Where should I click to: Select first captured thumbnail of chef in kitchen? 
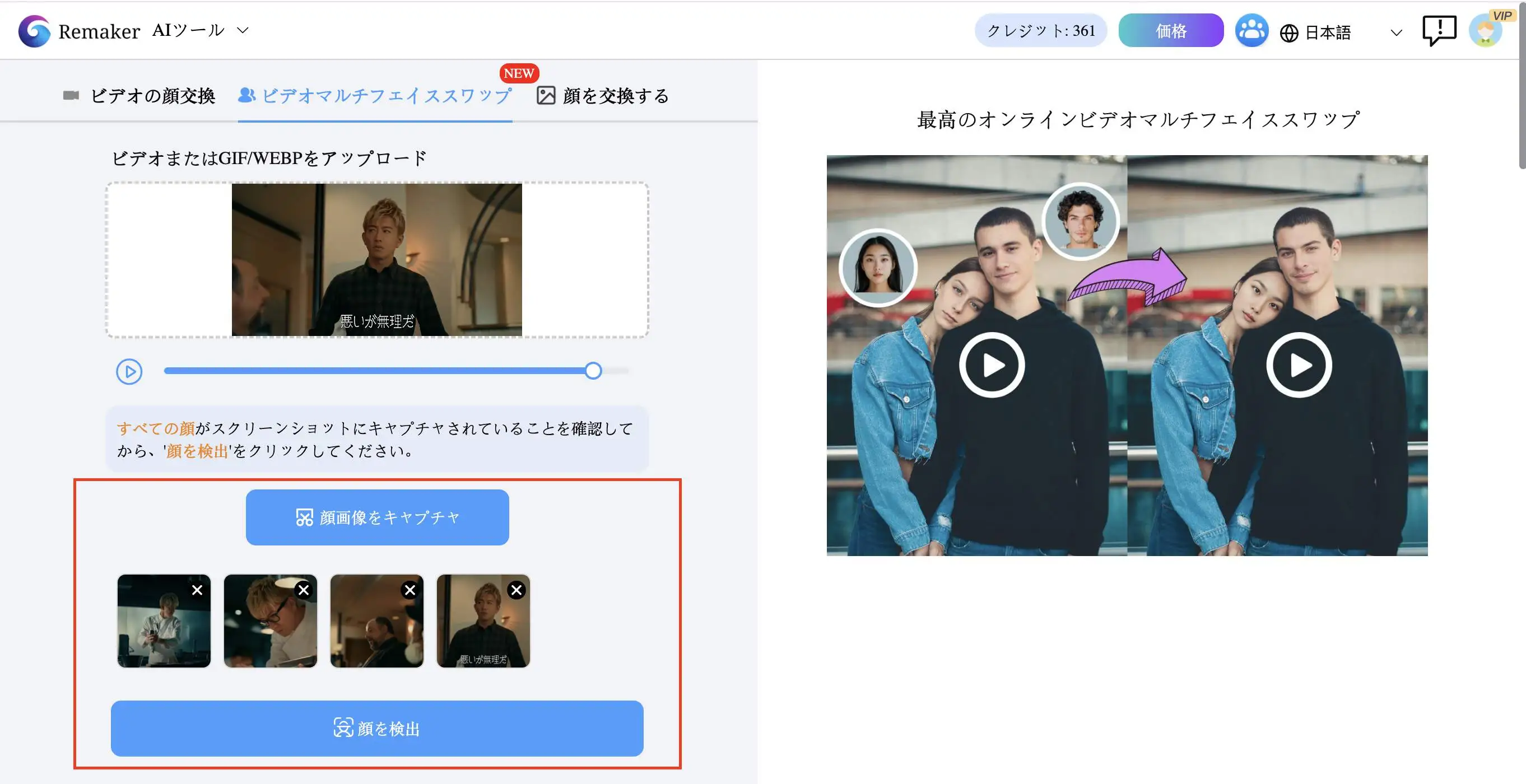[x=164, y=620]
